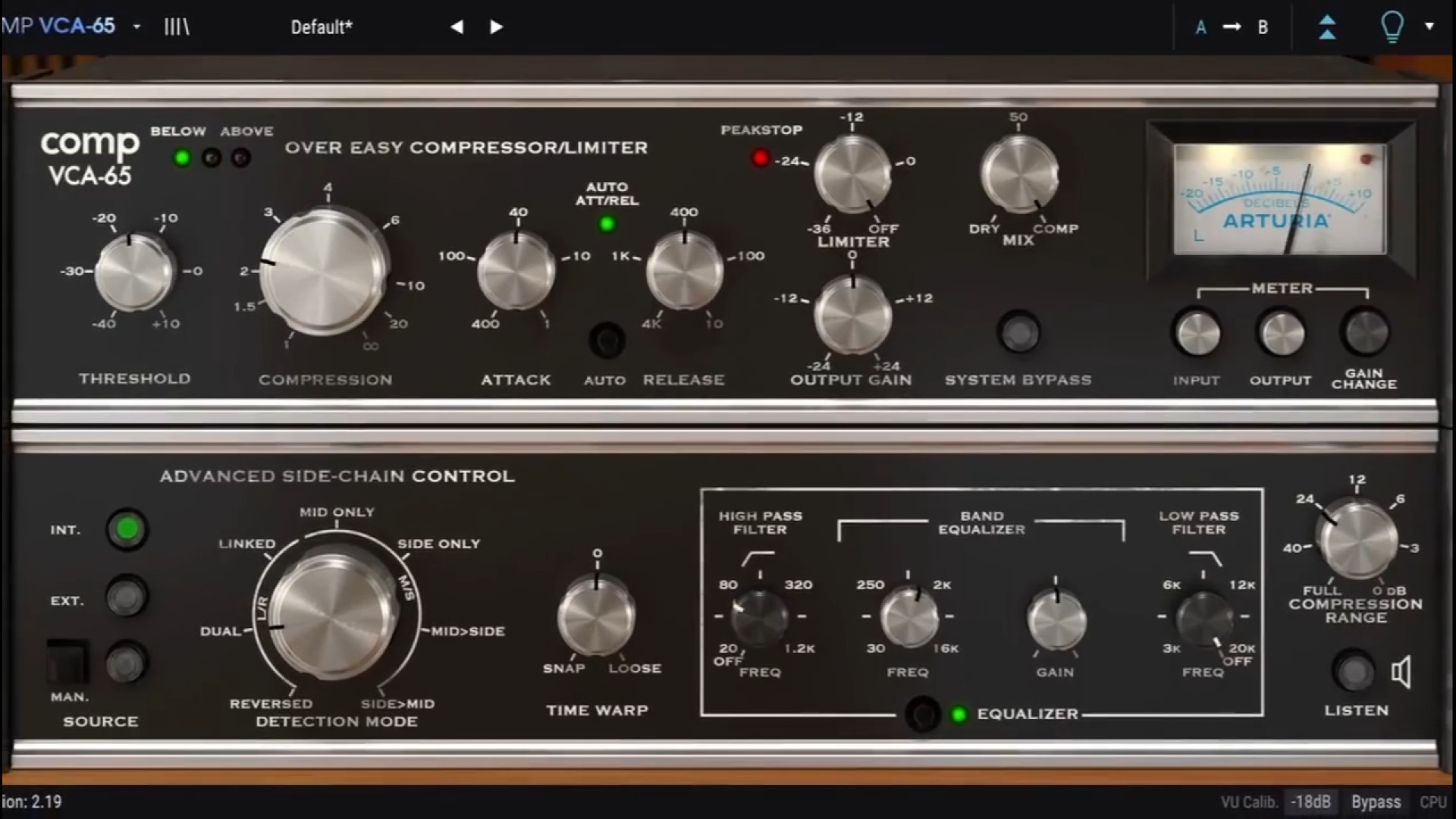
Task: Toggle the Auto attack/release button
Action: coord(607,340)
